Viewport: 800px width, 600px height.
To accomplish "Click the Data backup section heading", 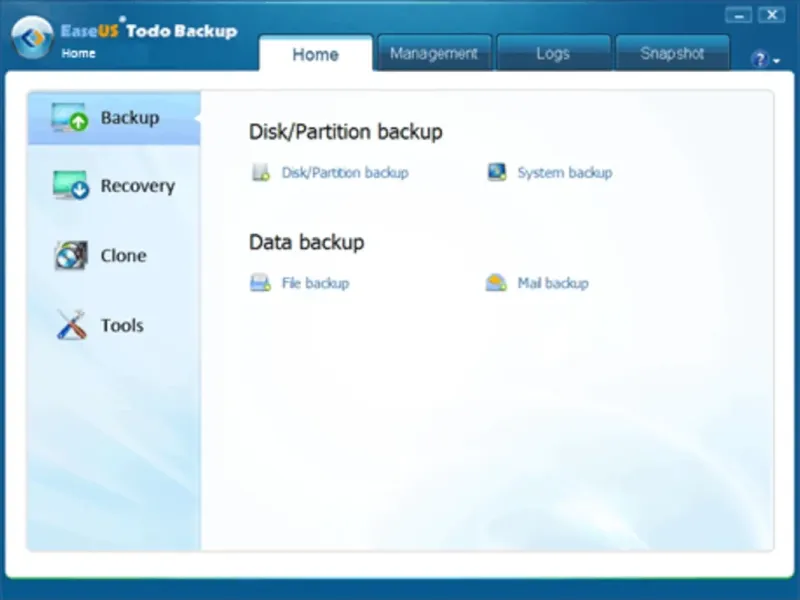I will [x=307, y=242].
